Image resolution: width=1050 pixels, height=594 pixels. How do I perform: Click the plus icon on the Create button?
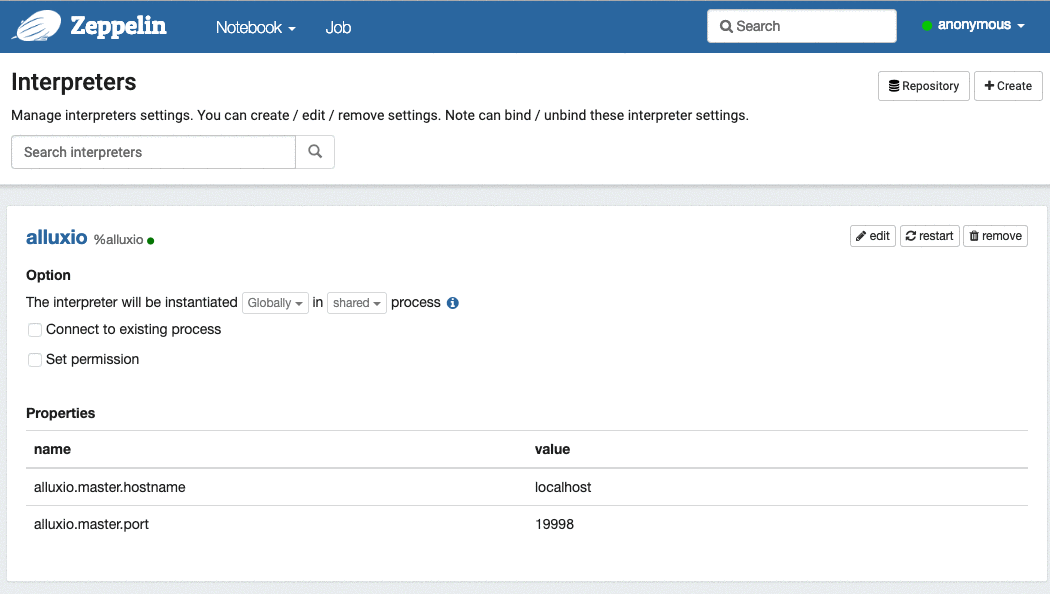(989, 85)
